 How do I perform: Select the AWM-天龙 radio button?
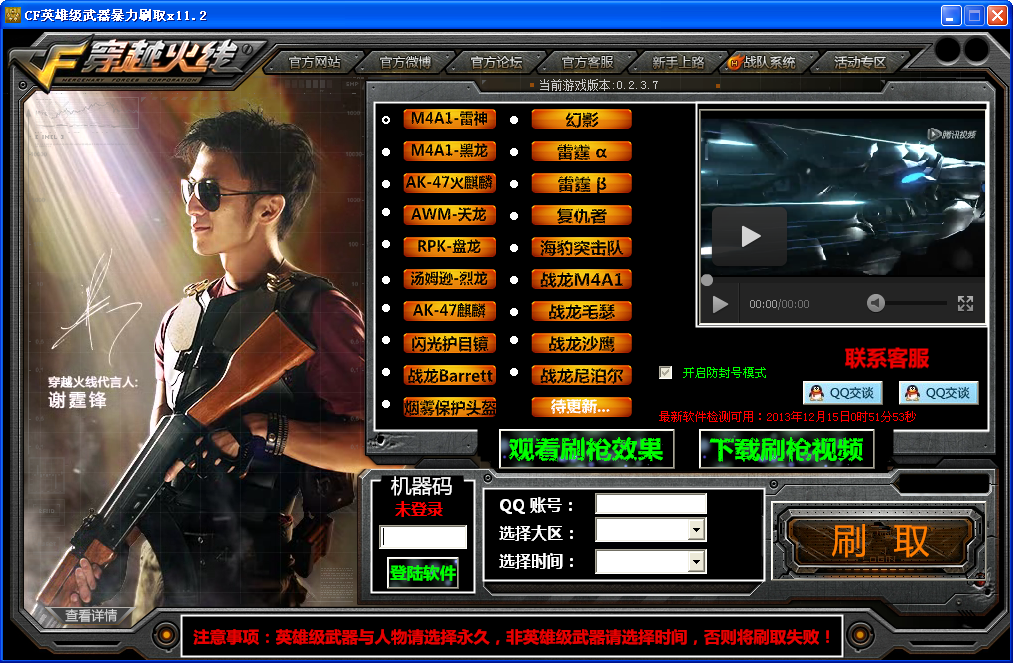click(x=386, y=212)
